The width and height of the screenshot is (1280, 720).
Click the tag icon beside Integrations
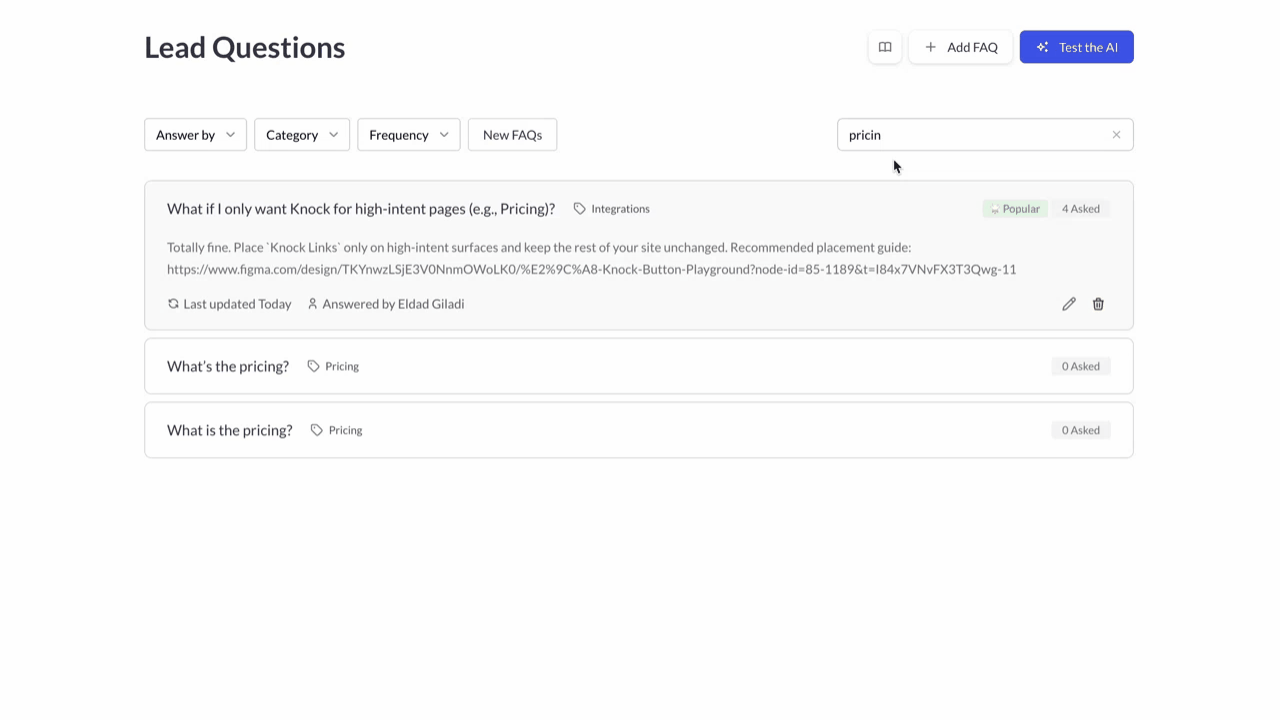point(579,209)
